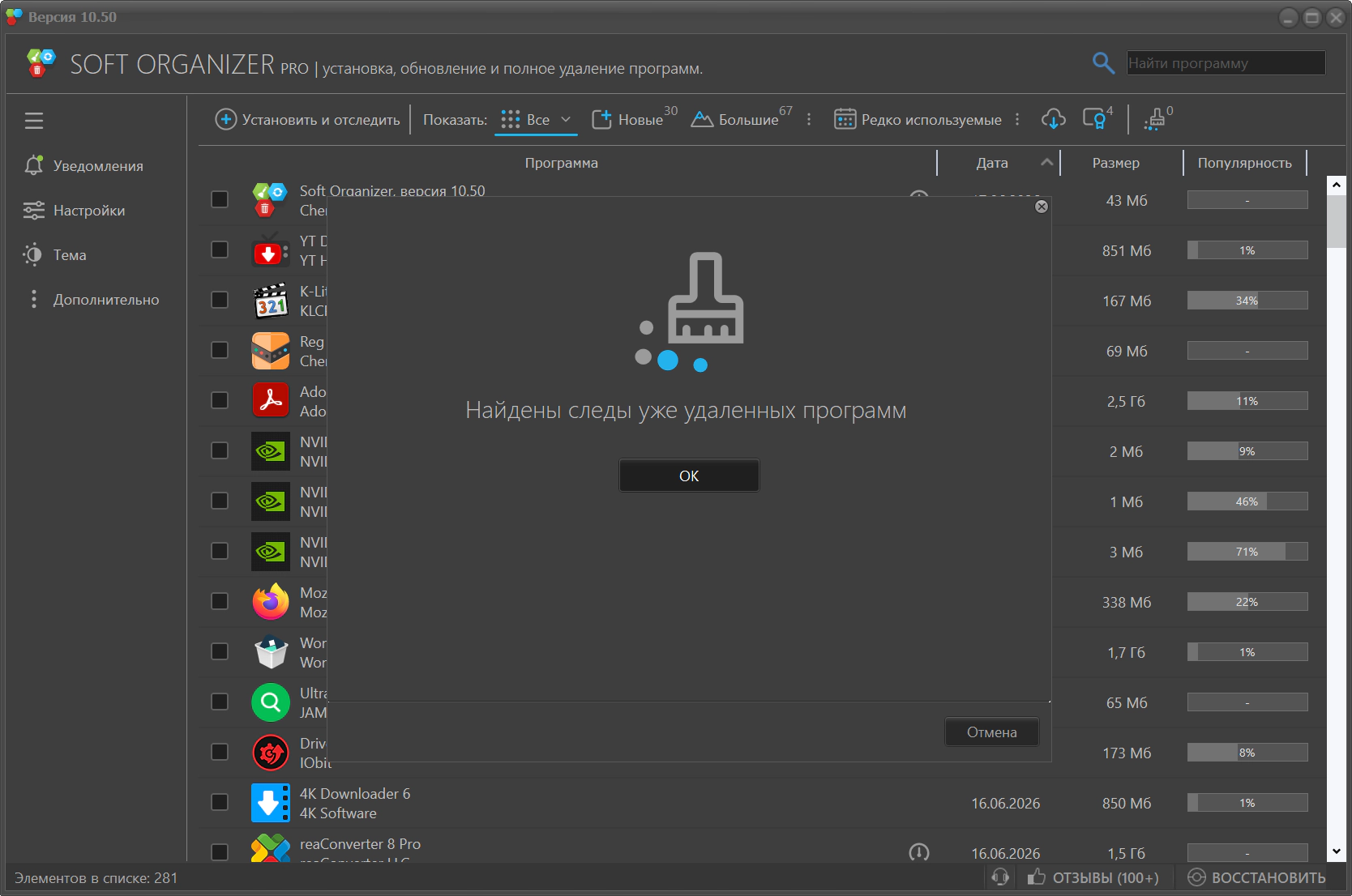This screenshot has height=896, width=1352.
Task: Click the Soft Organizer program icon
Action: coord(270,200)
